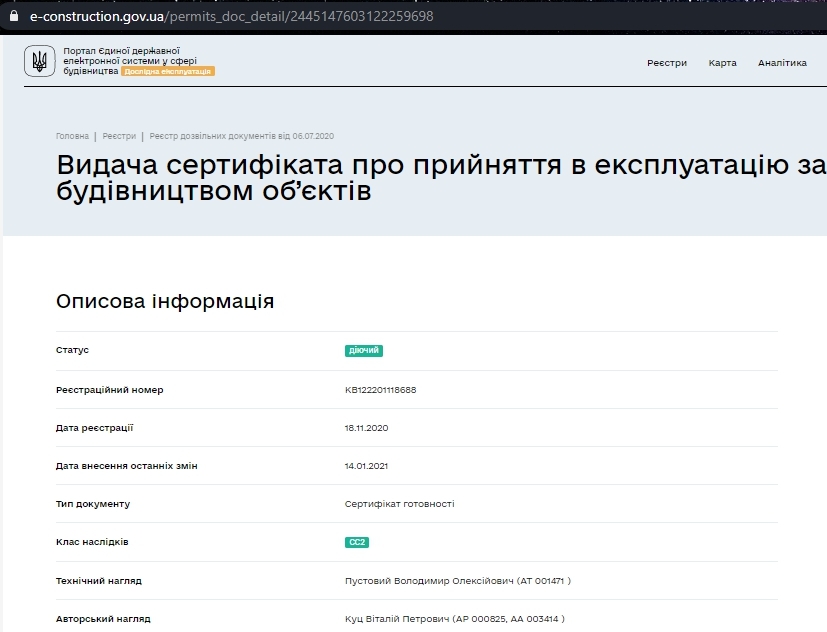Open the Аналітика menu item
Screen dimensions: 827x632
coord(782,63)
